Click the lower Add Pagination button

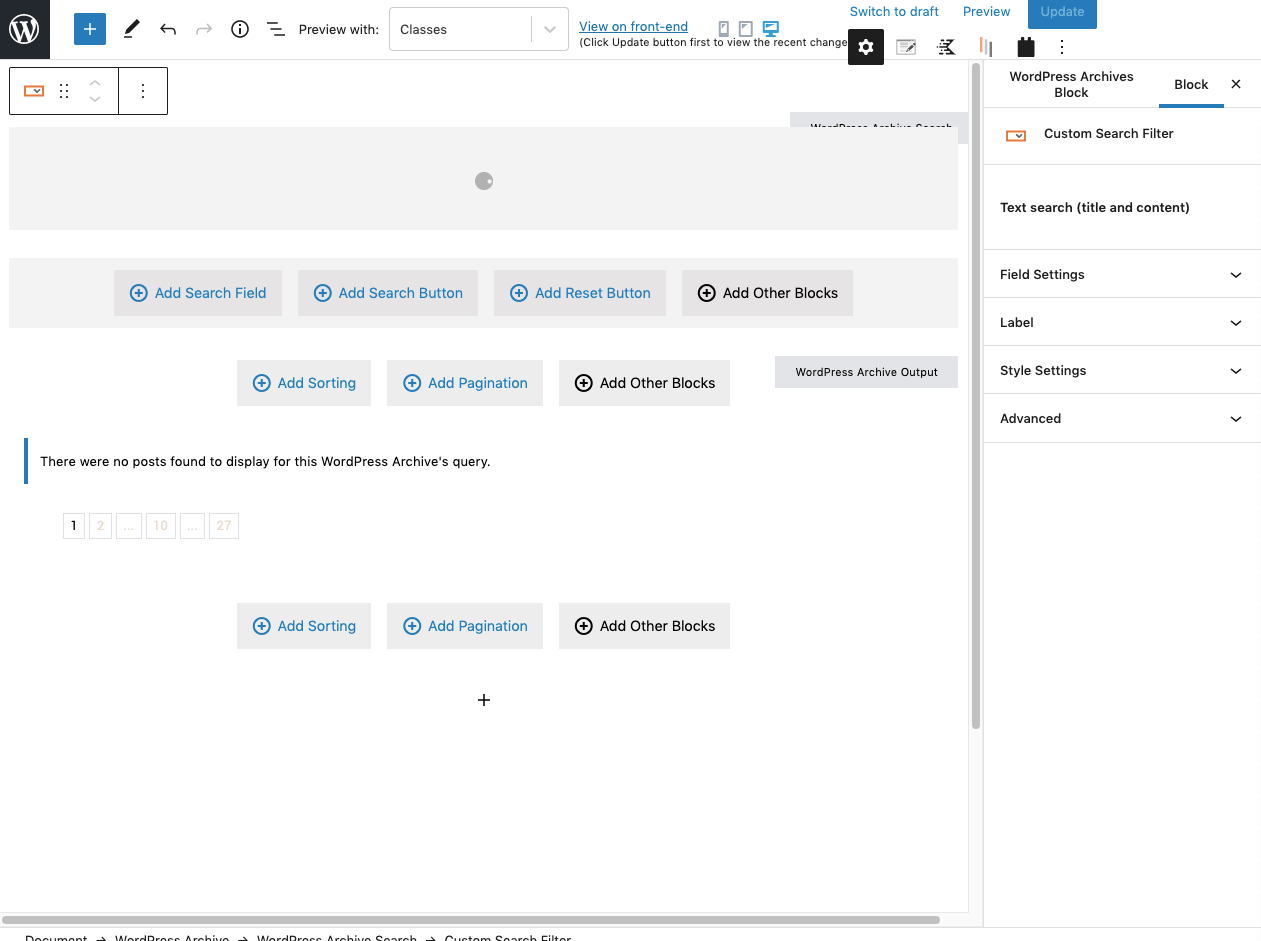coord(465,626)
